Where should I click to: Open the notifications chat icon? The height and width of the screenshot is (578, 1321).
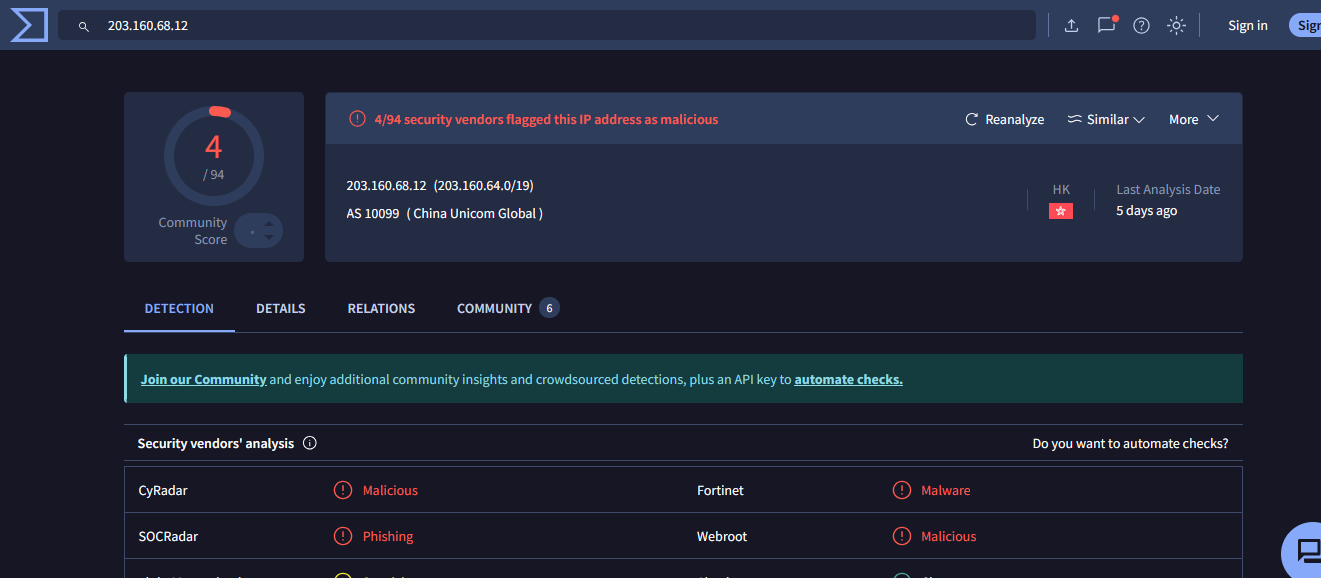tap(1106, 25)
